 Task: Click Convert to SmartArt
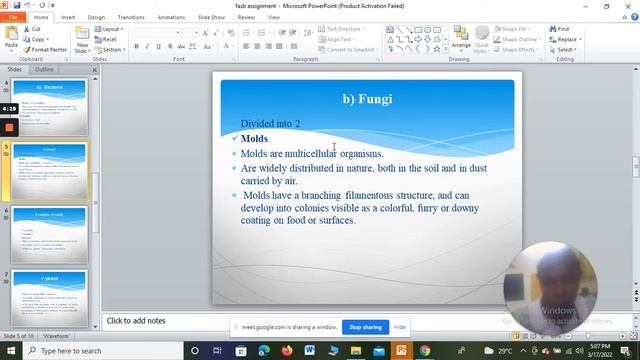pyautogui.click(x=348, y=49)
